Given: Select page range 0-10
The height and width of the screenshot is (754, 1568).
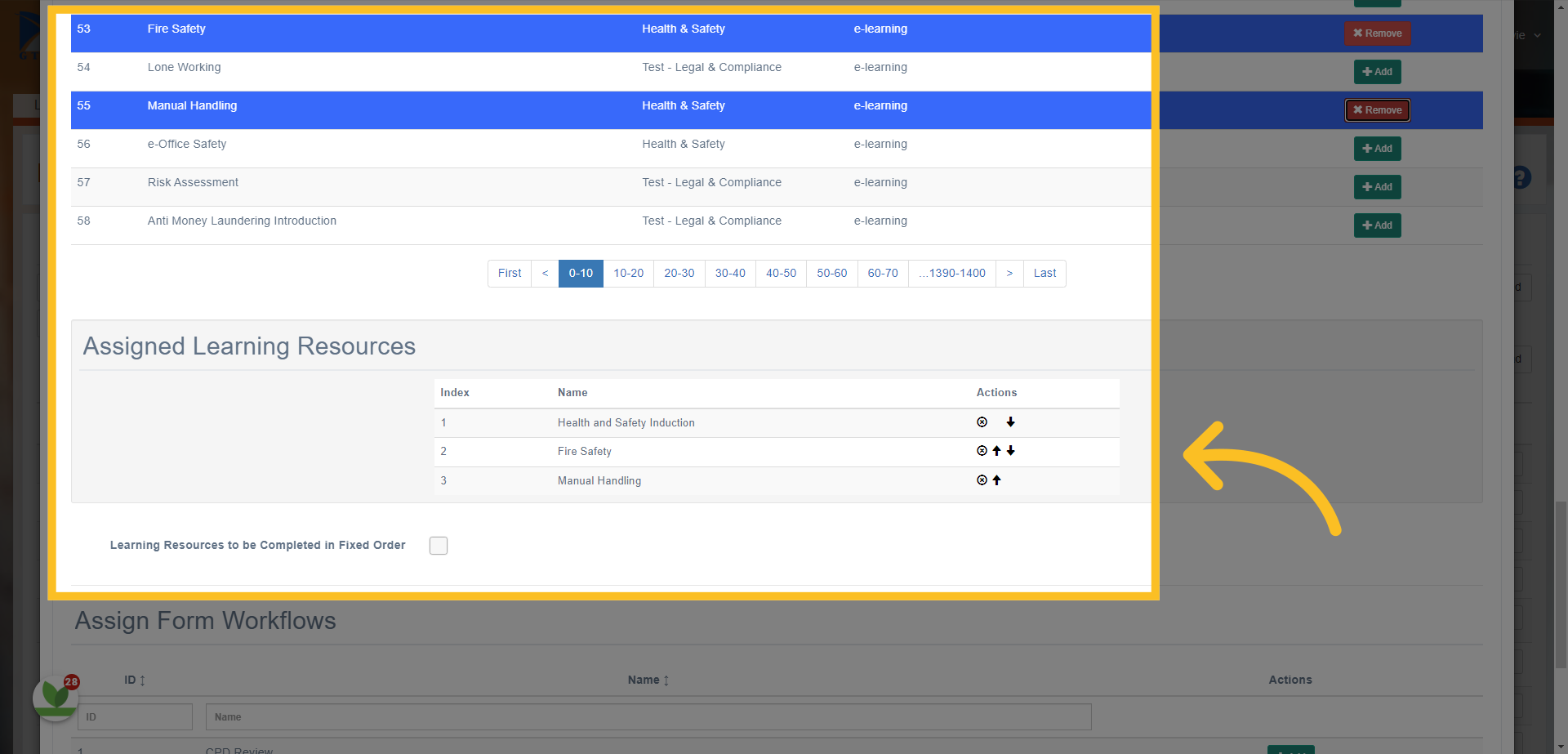Looking at the screenshot, I should (x=581, y=274).
